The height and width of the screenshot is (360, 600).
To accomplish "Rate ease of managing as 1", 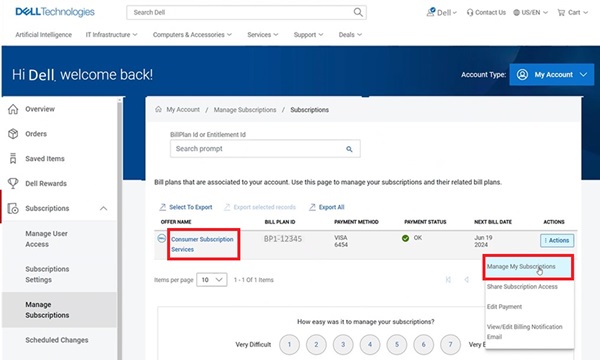I will [x=289, y=344].
